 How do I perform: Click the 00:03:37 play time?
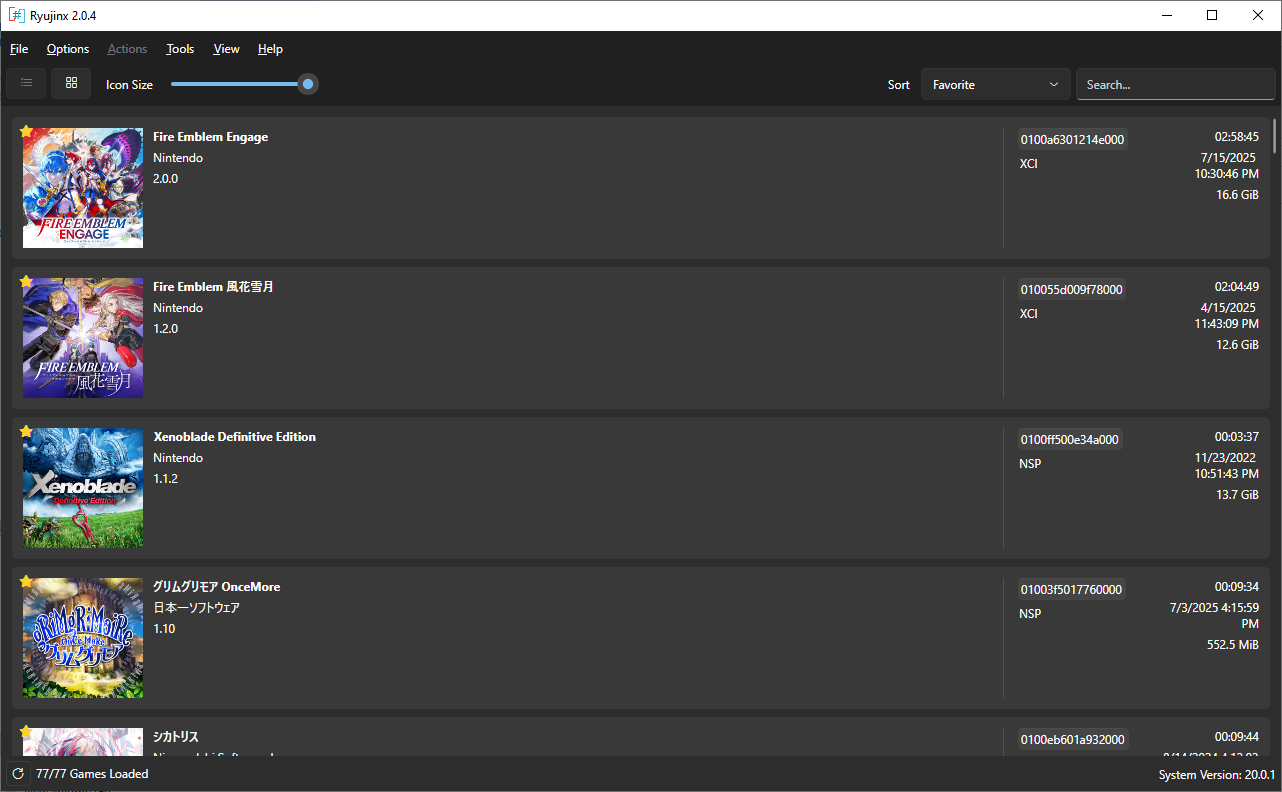coord(1237,437)
